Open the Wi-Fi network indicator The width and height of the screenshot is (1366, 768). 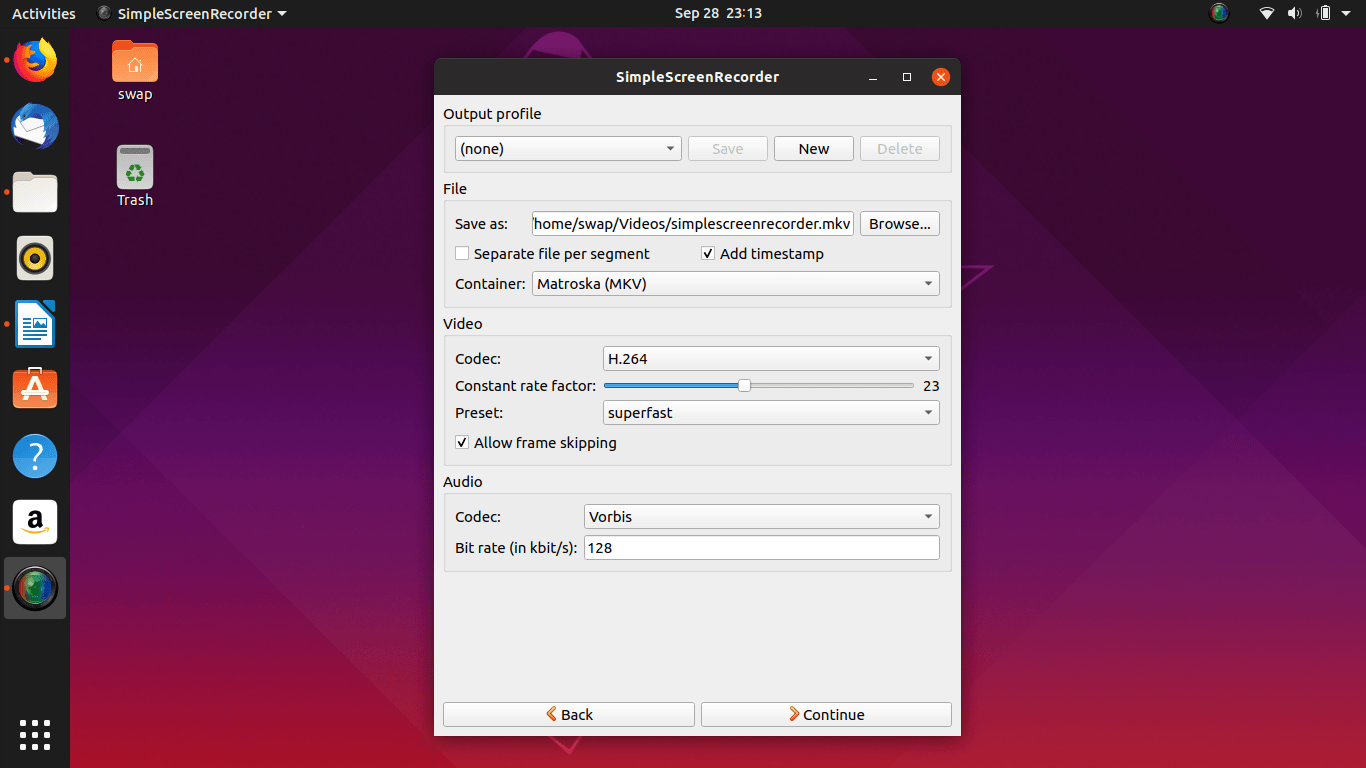1267,13
